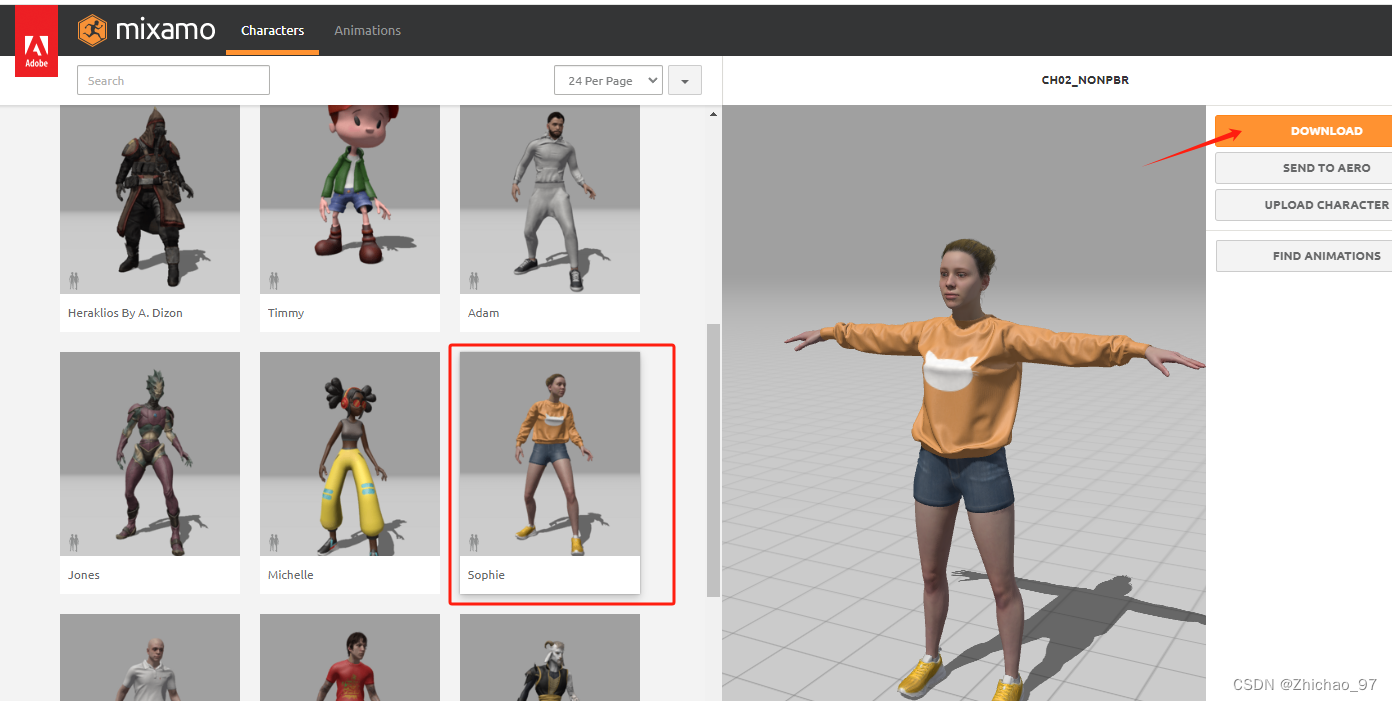The width and height of the screenshot is (1392, 701).
Task: Click the 3D character preview viewport
Action: click(x=964, y=403)
